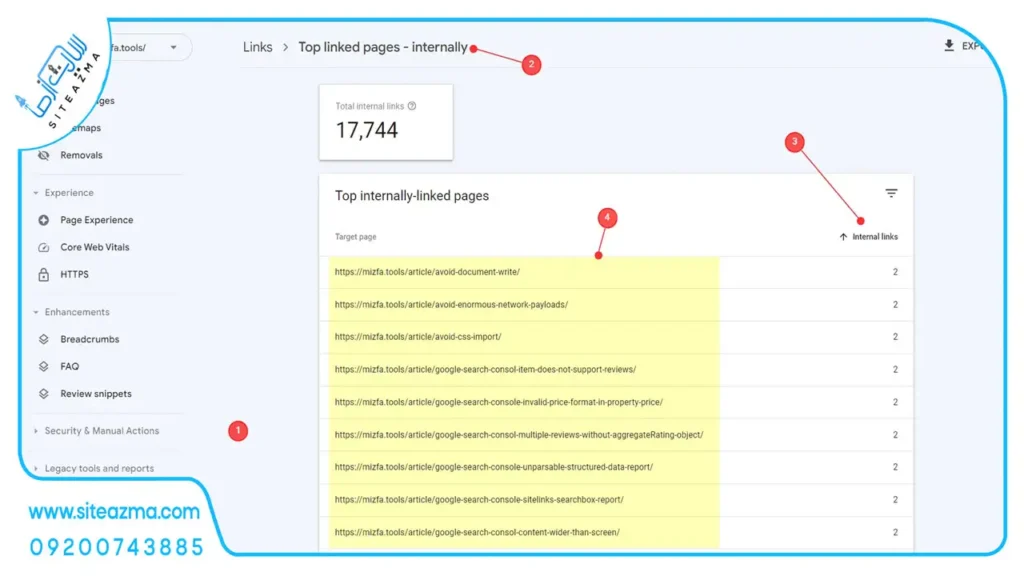Click link count 2 for avoid-css-import row

(895, 337)
